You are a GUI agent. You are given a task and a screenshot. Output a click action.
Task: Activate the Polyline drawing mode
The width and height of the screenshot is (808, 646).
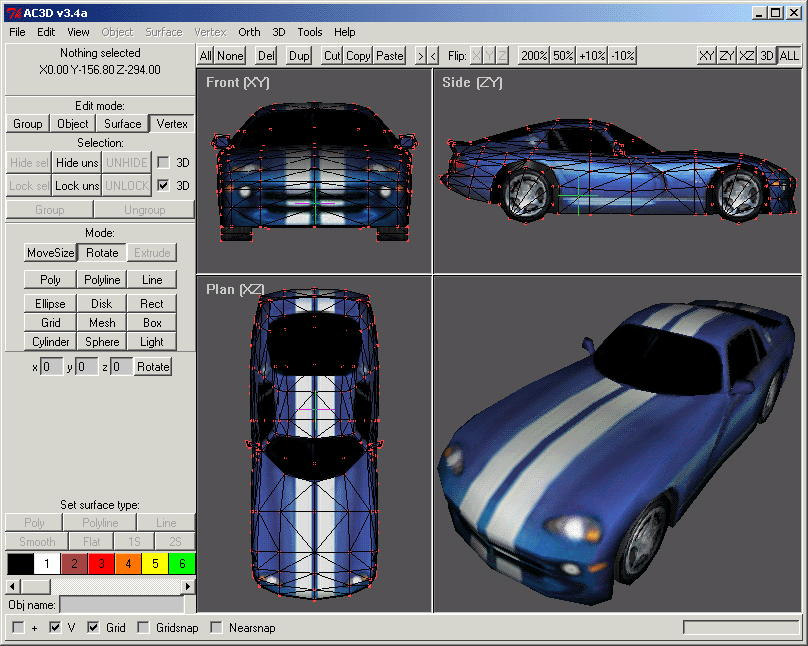(x=101, y=280)
